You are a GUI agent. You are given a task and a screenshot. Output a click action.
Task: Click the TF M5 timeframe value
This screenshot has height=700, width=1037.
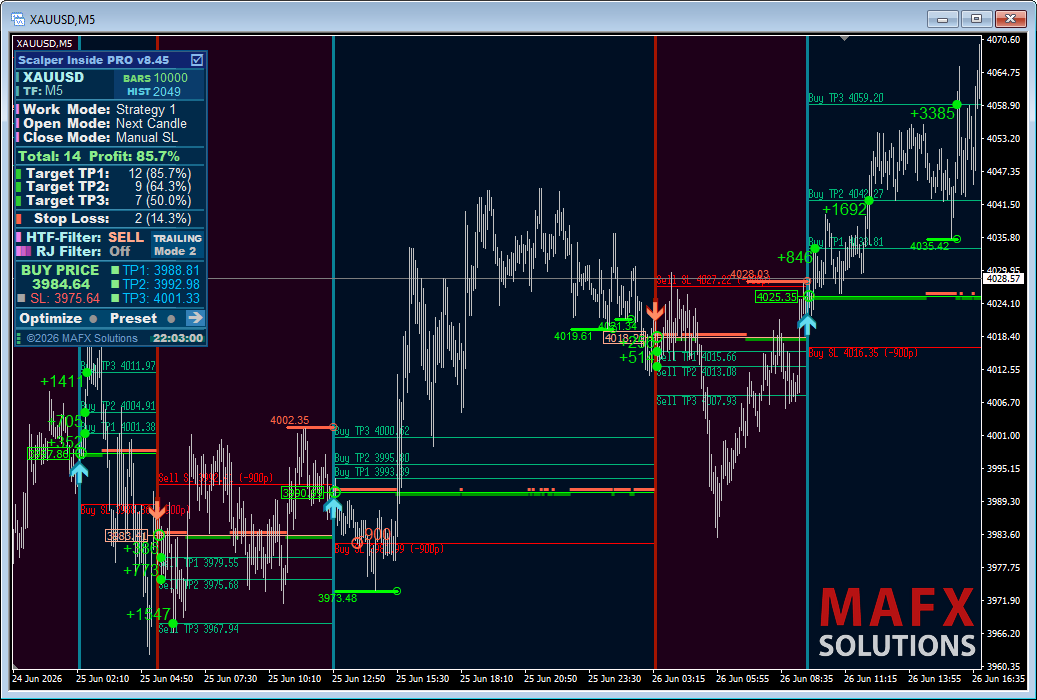54,91
